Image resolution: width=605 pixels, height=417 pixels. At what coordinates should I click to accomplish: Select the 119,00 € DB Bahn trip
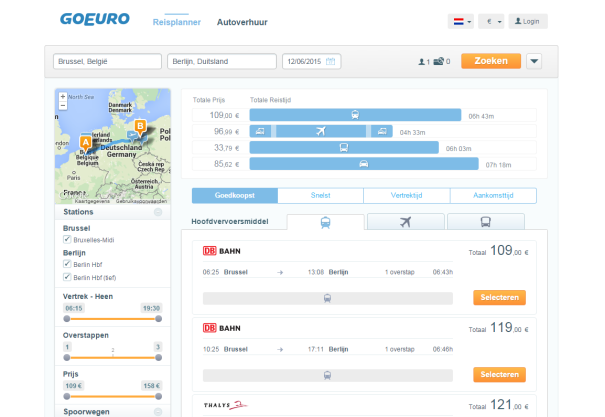pos(499,375)
